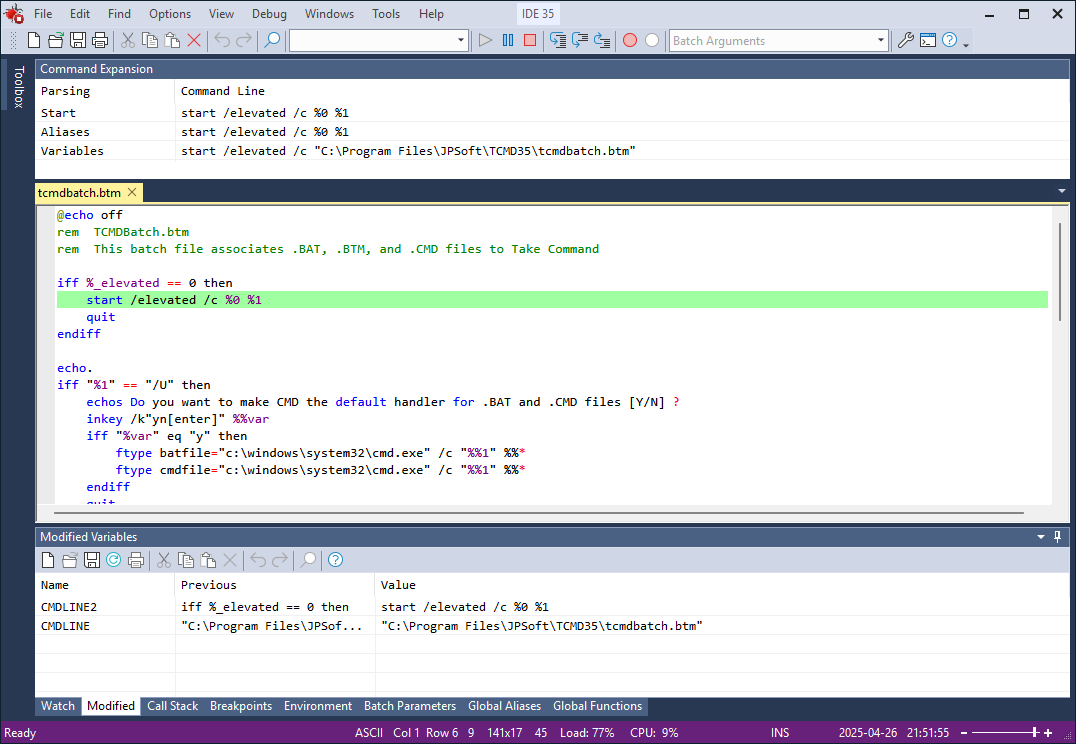This screenshot has width=1076, height=744.
Task: Start debugging with the Run arrow
Action: 485,40
